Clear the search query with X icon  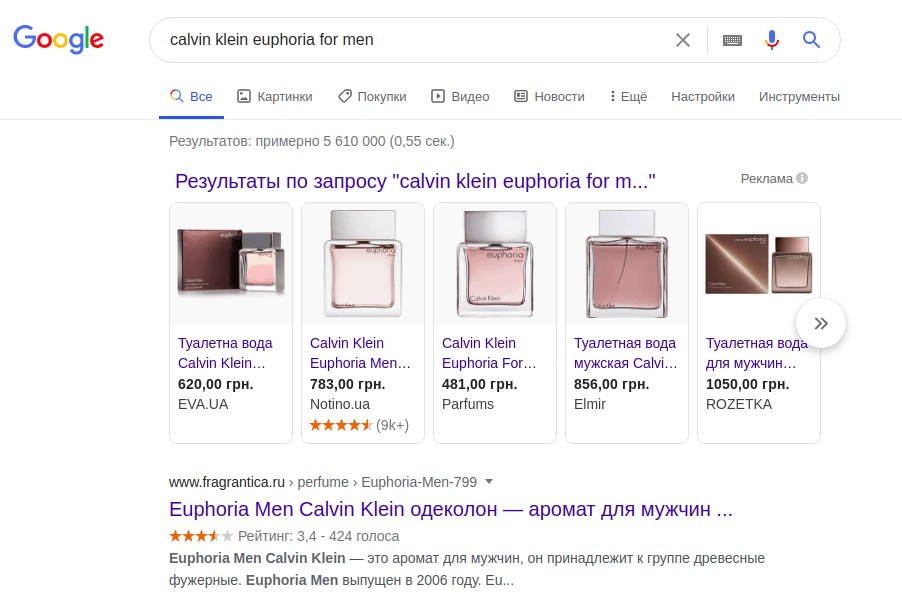pyautogui.click(x=683, y=40)
